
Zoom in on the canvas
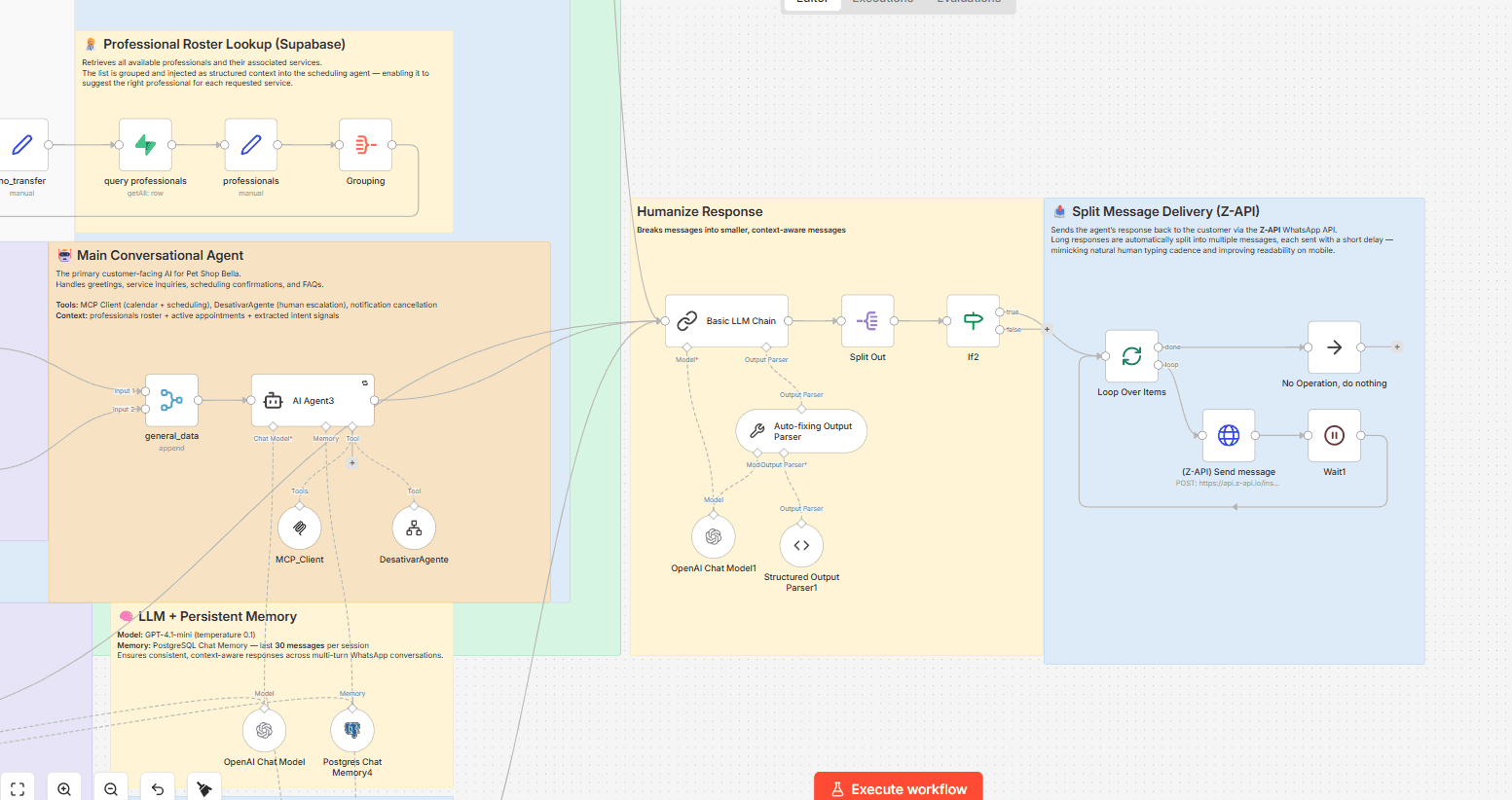[64, 788]
